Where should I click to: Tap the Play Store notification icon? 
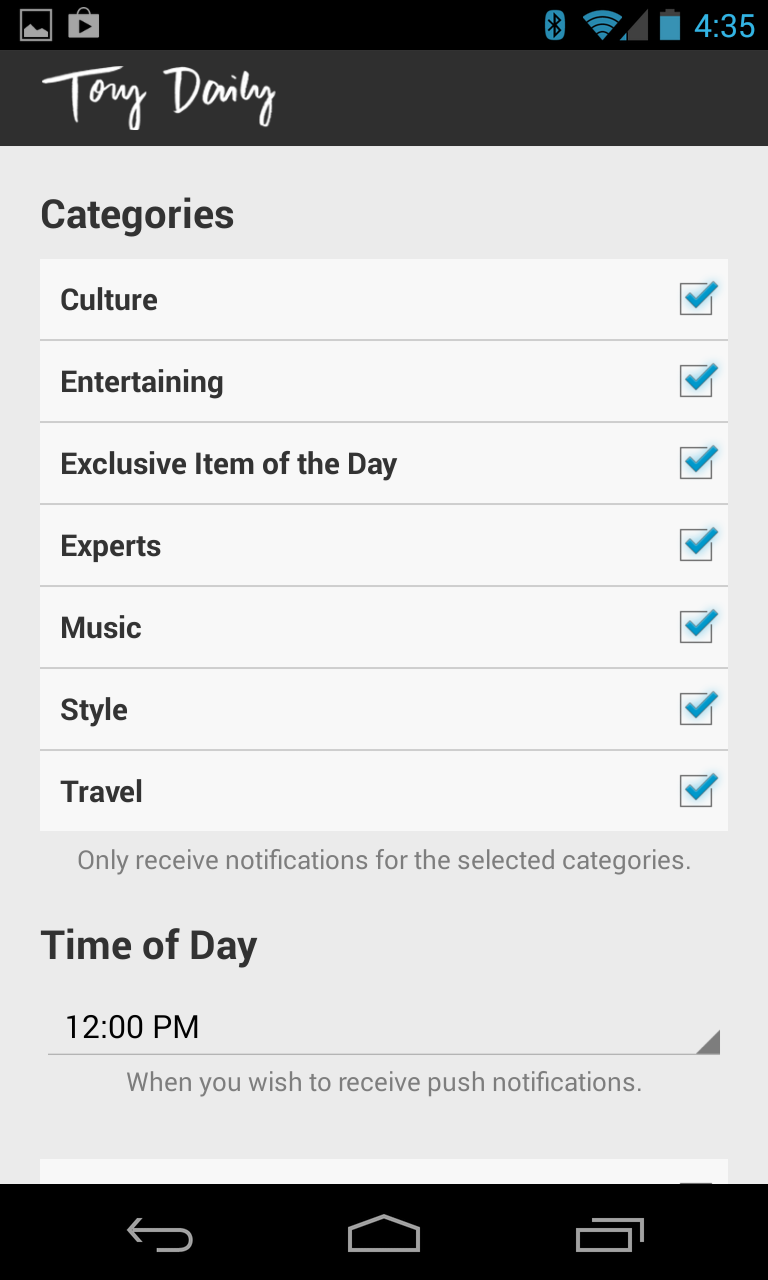coord(84,24)
